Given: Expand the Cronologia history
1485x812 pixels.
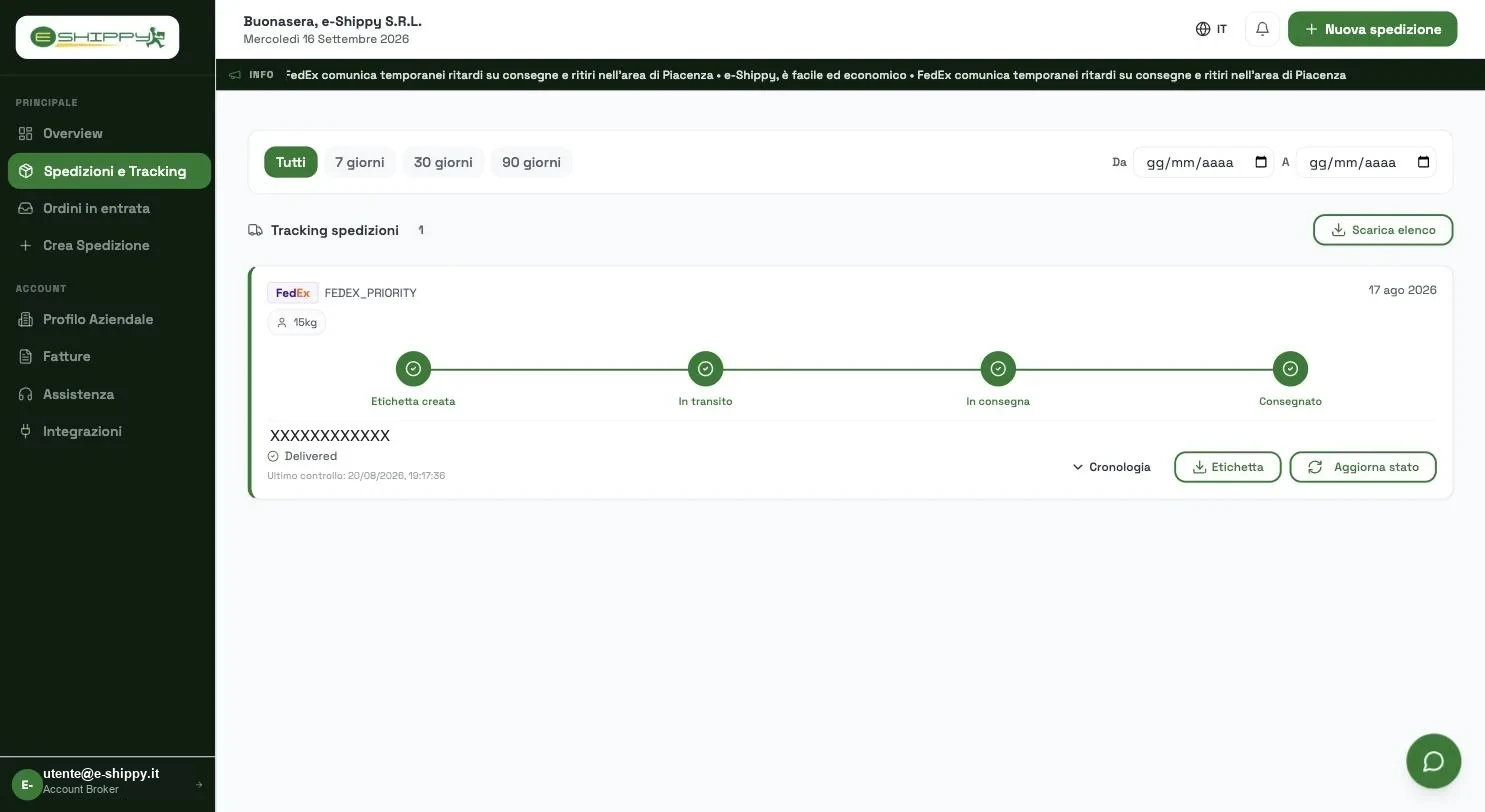Looking at the screenshot, I should (1111, 467).
